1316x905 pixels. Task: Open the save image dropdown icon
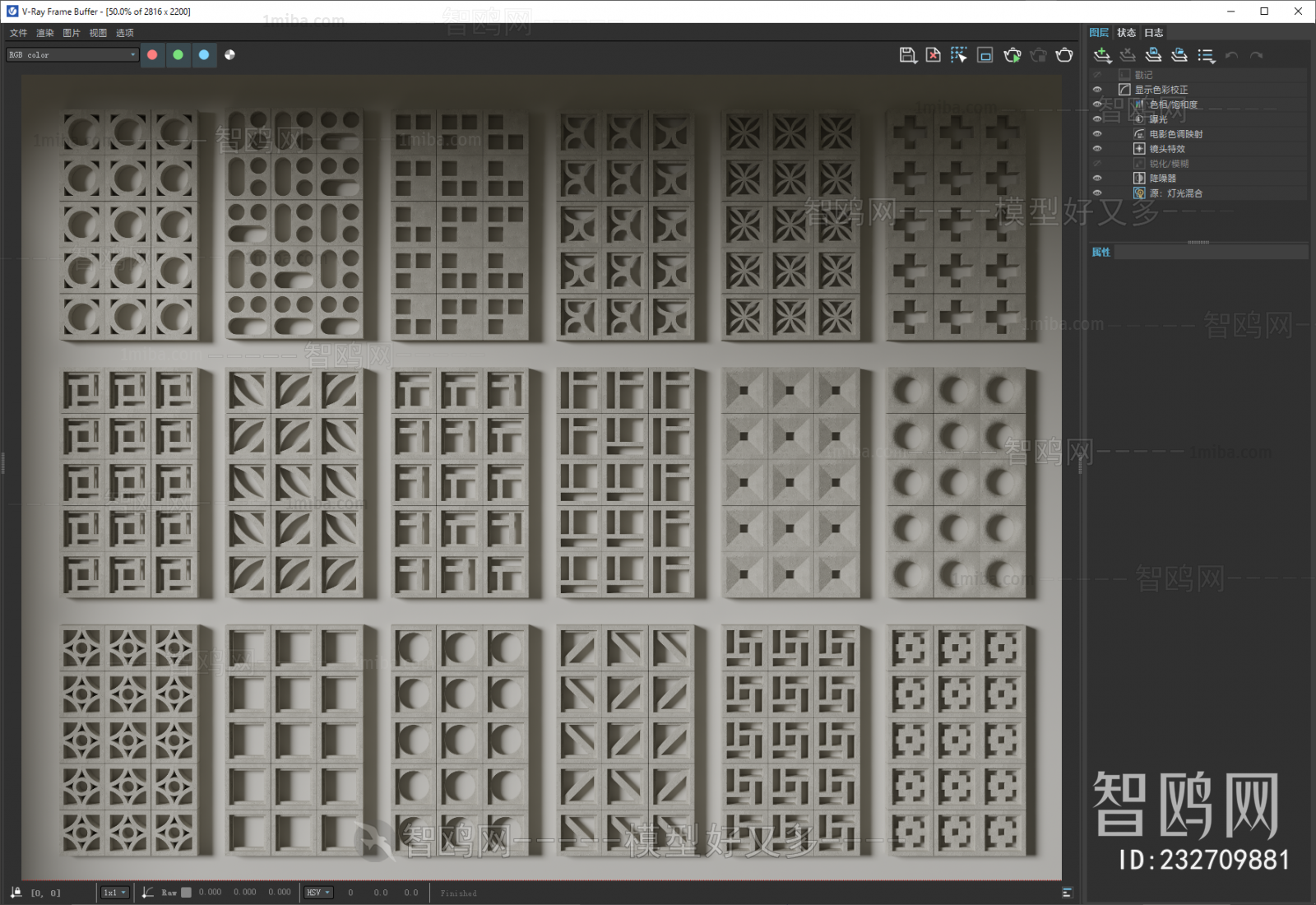907,55
